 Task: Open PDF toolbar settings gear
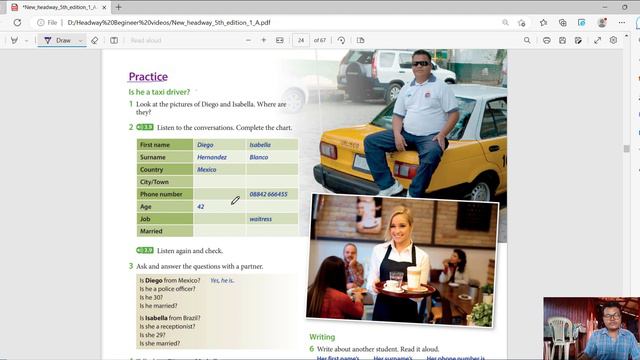tap(613, 40)
